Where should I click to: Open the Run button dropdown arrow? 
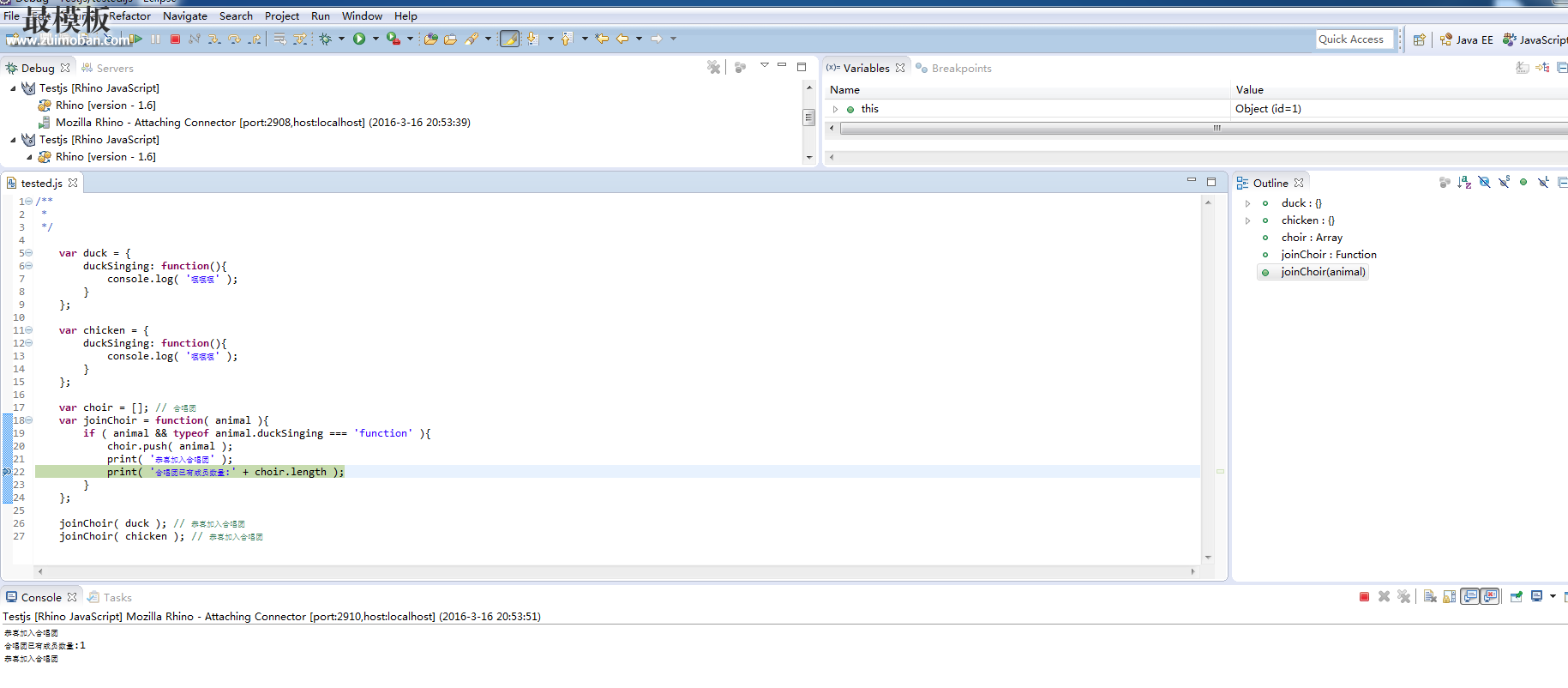point(375,39)
